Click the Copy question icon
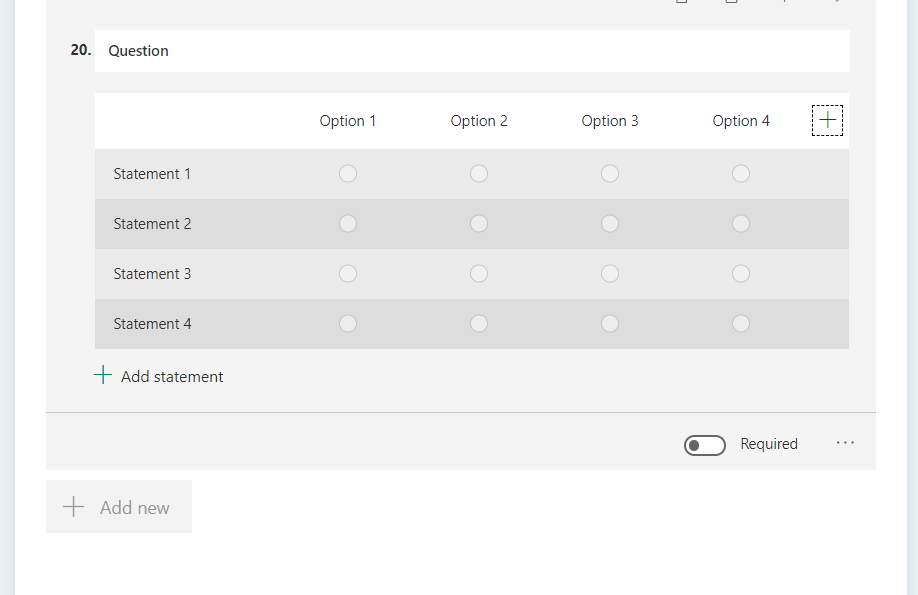Image resolution: width=918 pixels, height=595 pixels. point(683,3)
